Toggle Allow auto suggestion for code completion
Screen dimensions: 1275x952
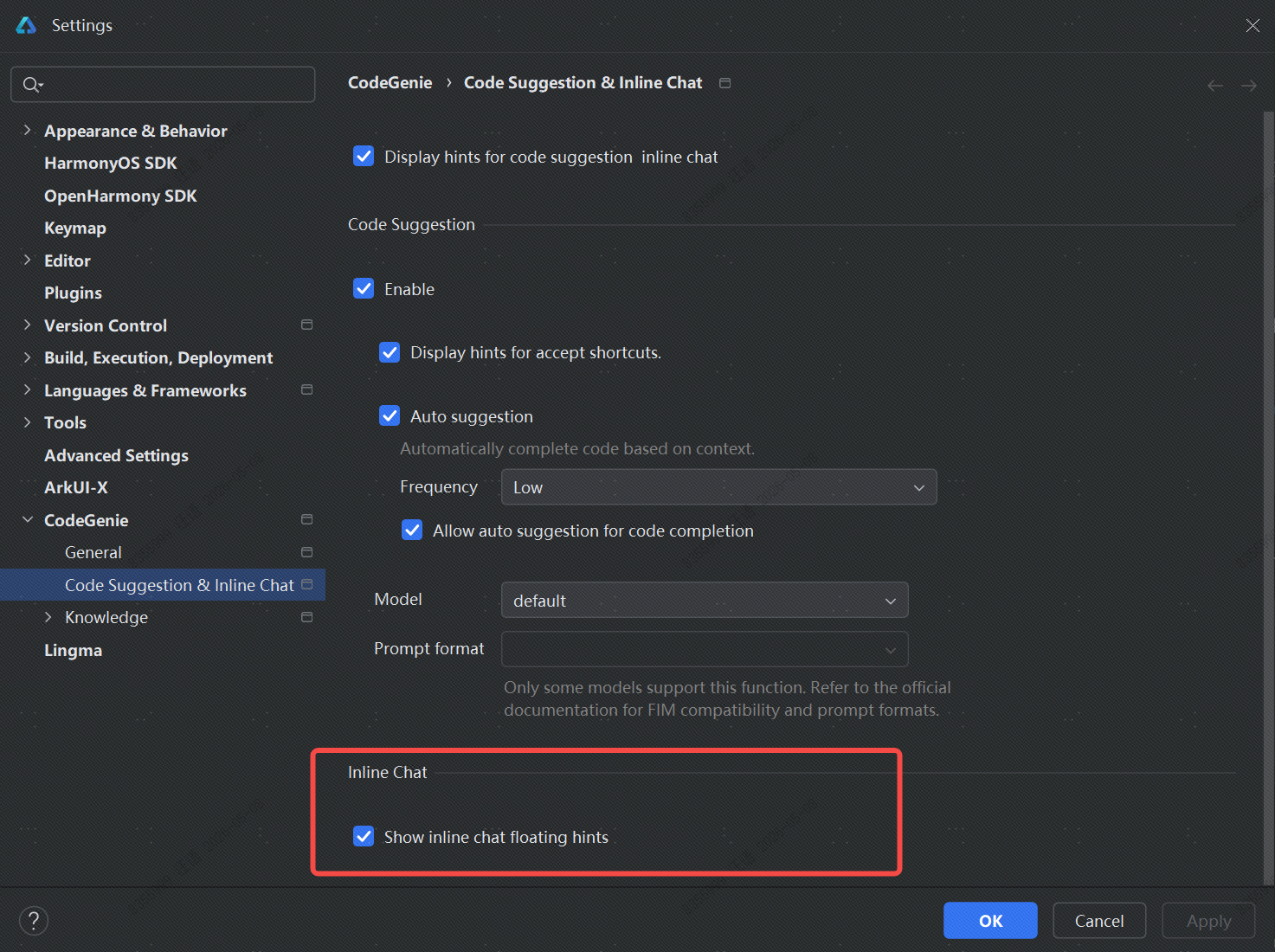pos(412,531)
